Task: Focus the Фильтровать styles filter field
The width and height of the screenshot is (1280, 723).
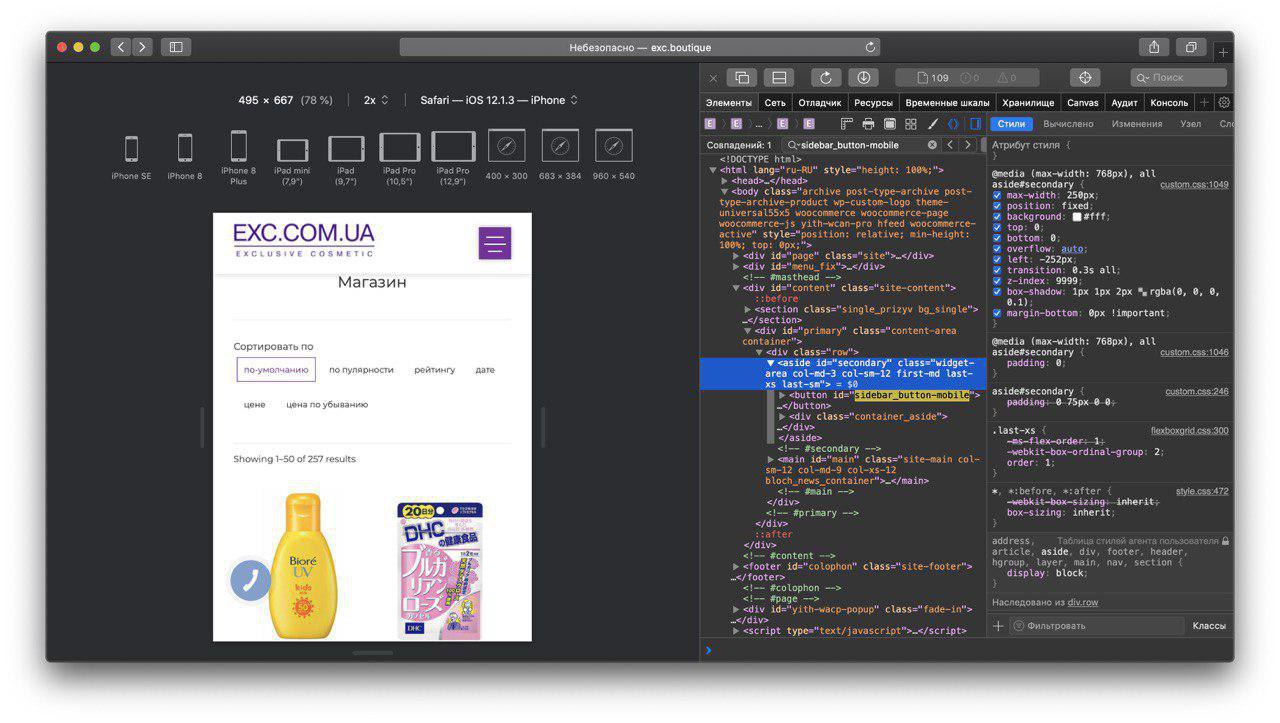Action: pyautogui.click(x=1097, y=626)
